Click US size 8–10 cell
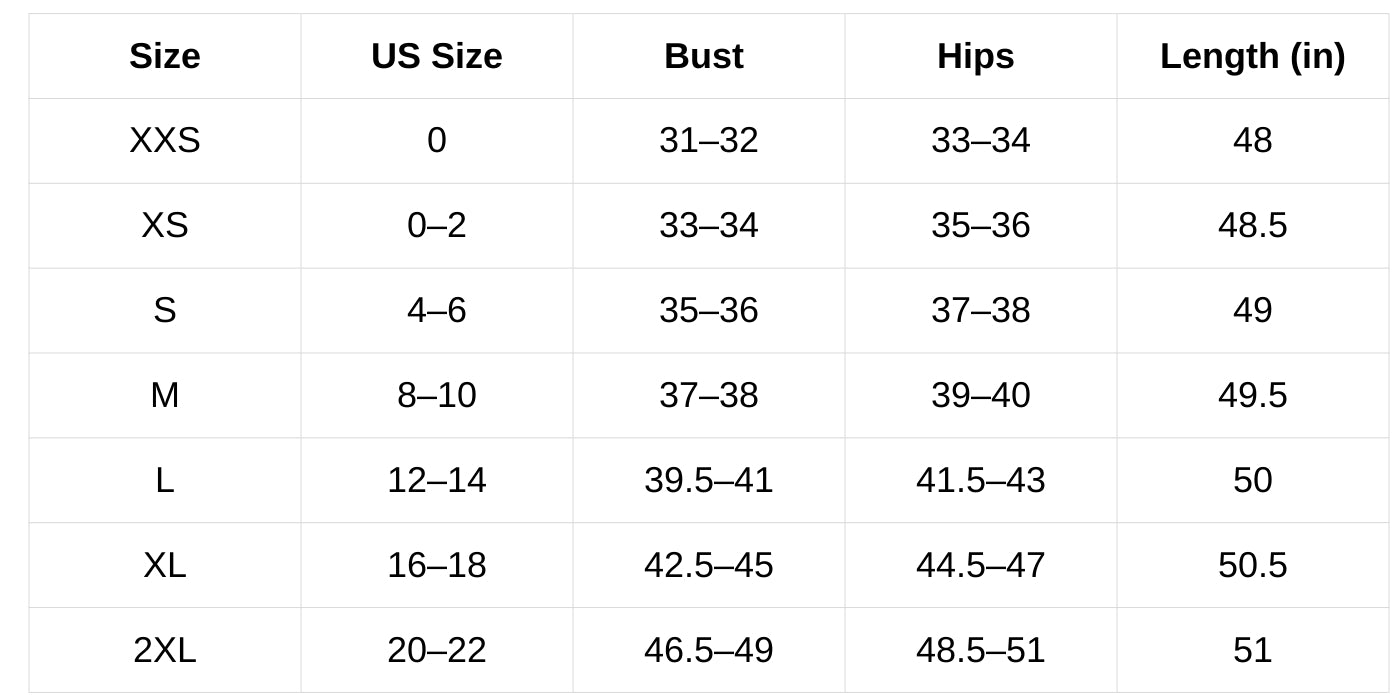 click(x=437, y=396)
